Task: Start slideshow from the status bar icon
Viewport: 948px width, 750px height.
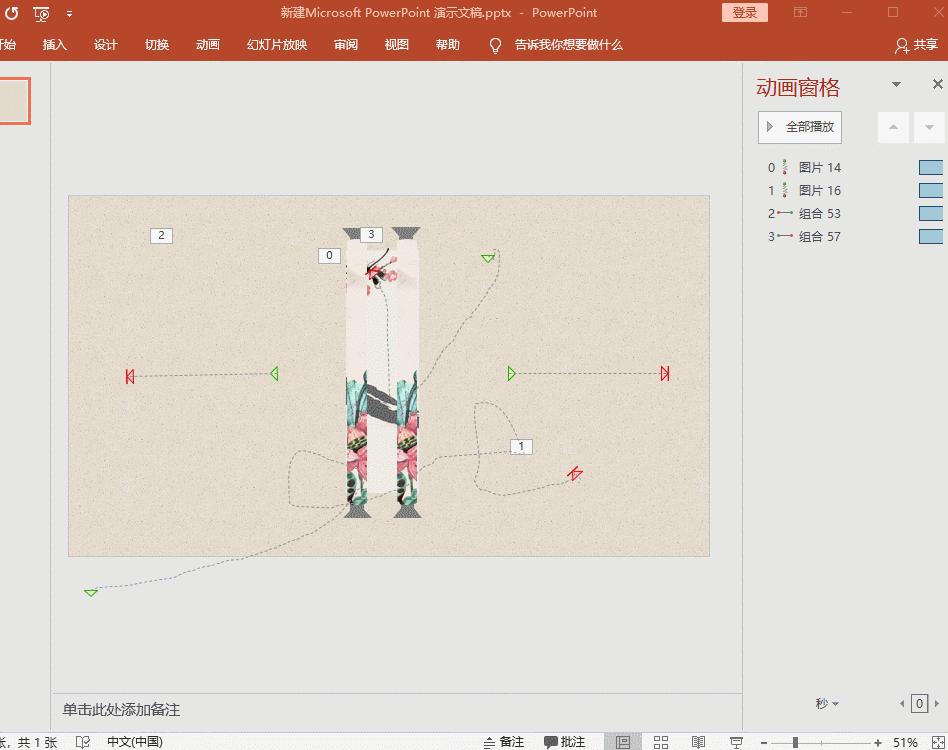Action: pyautogui.click(x=737, y=741)
